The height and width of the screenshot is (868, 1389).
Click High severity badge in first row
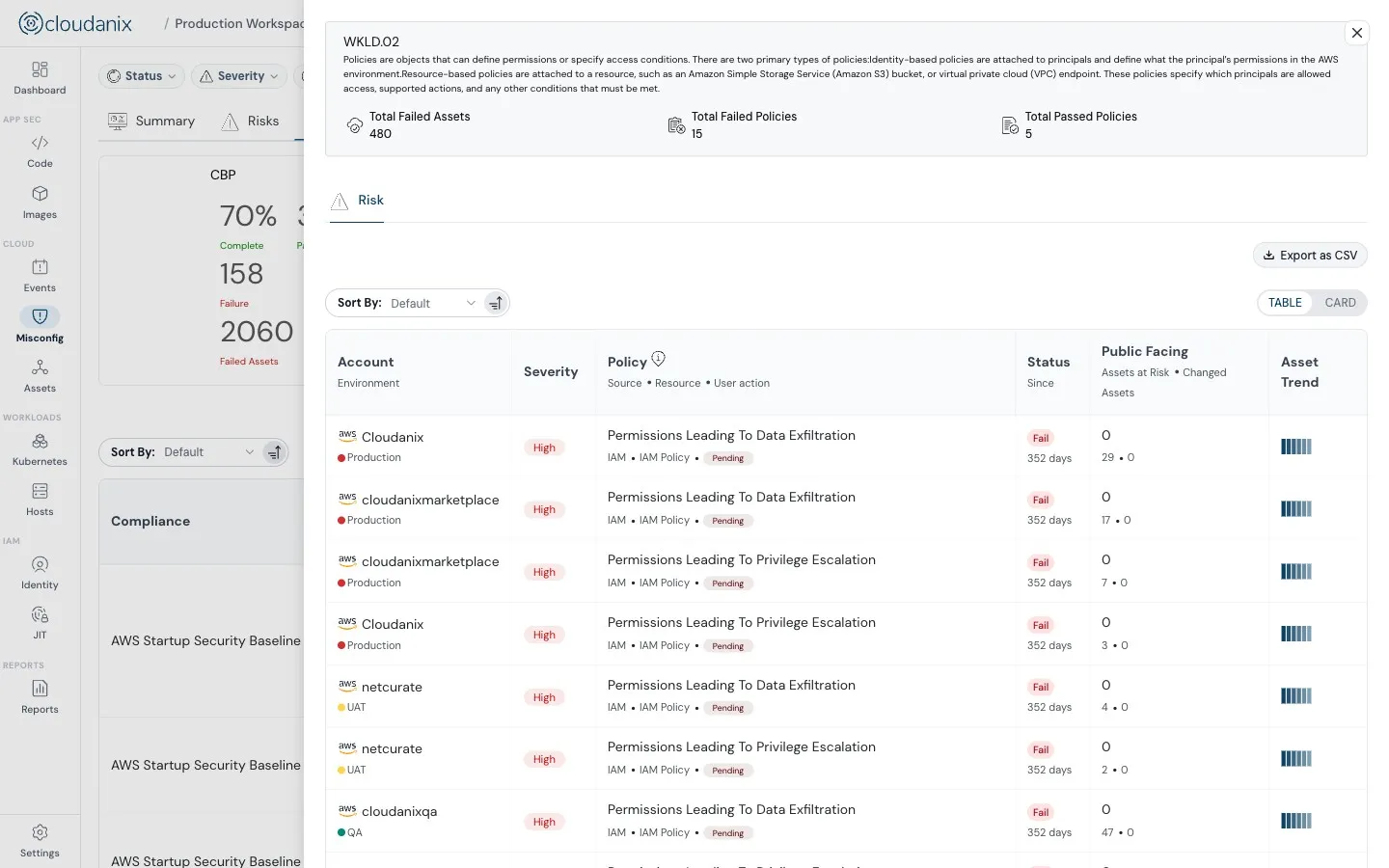(x=544, y=448)
